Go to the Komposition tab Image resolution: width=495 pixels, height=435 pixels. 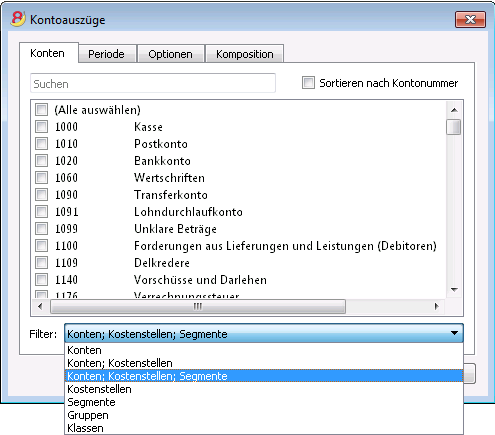[245, 54]
